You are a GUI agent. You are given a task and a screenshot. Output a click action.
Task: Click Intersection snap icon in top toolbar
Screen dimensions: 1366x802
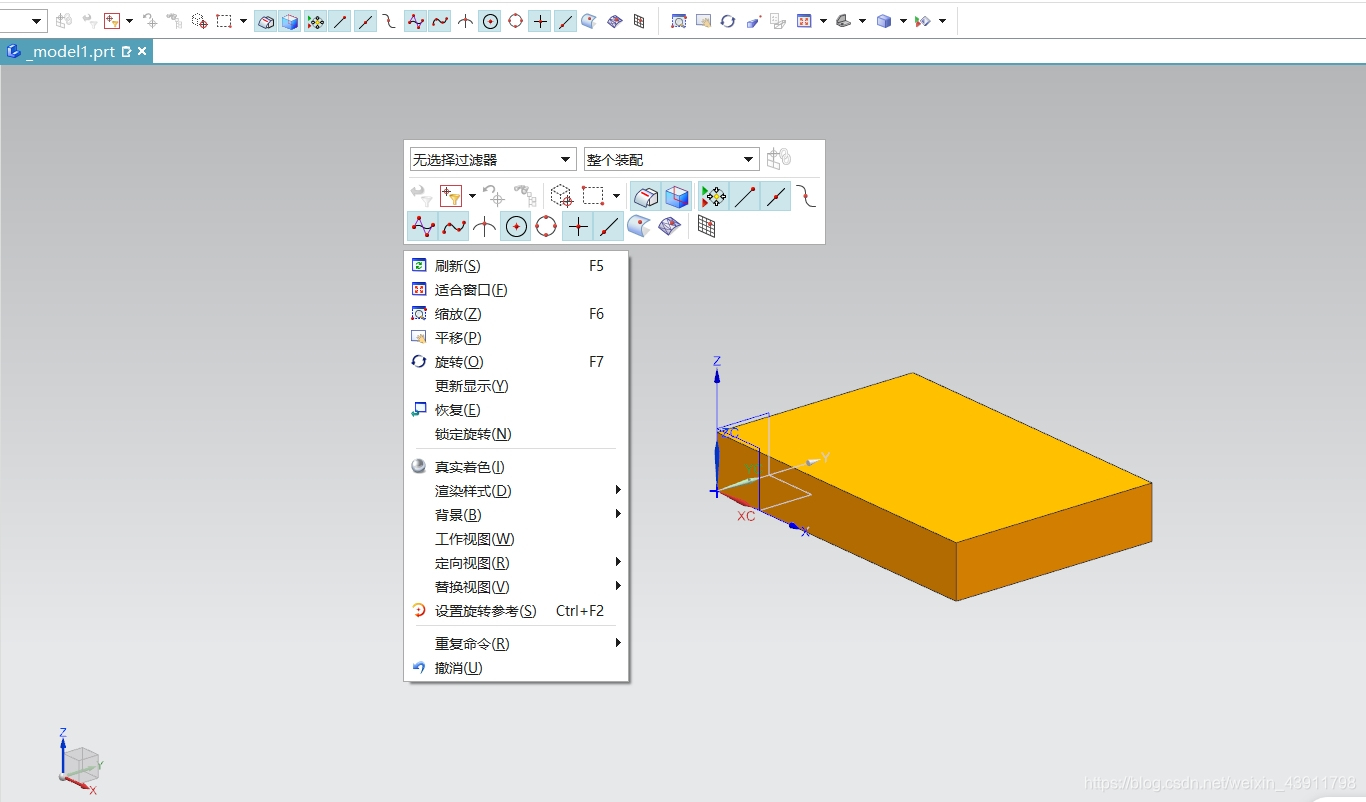coord(465,20)
